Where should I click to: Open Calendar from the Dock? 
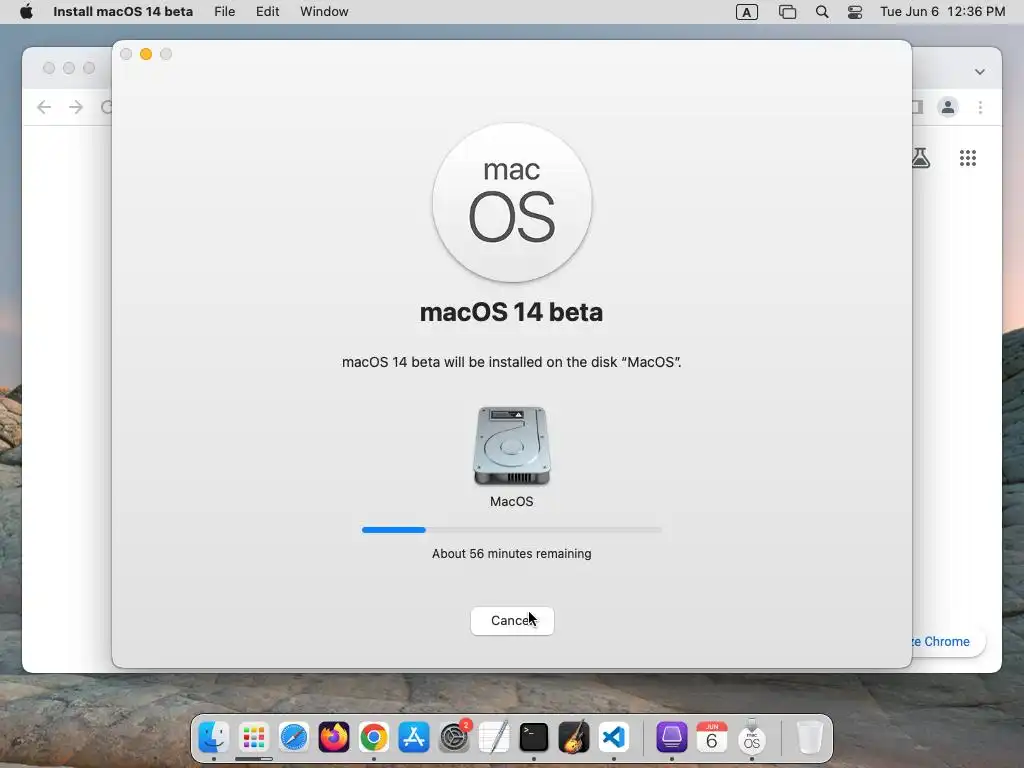(x=712, y=737)
